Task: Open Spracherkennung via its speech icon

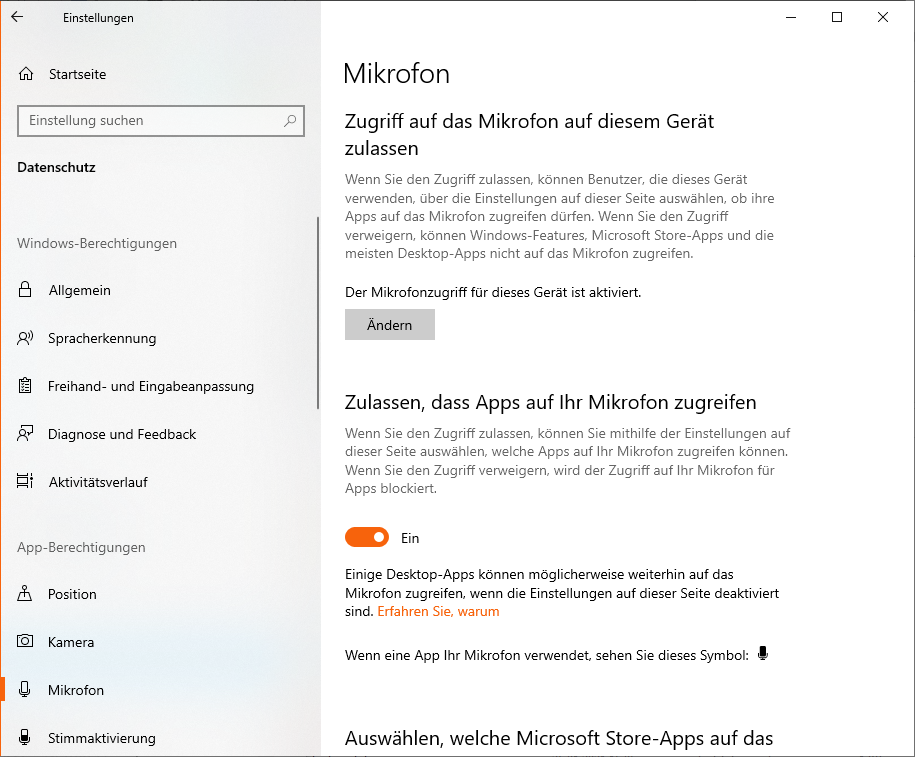Action: pyautogui.click(x=25, y=338)
